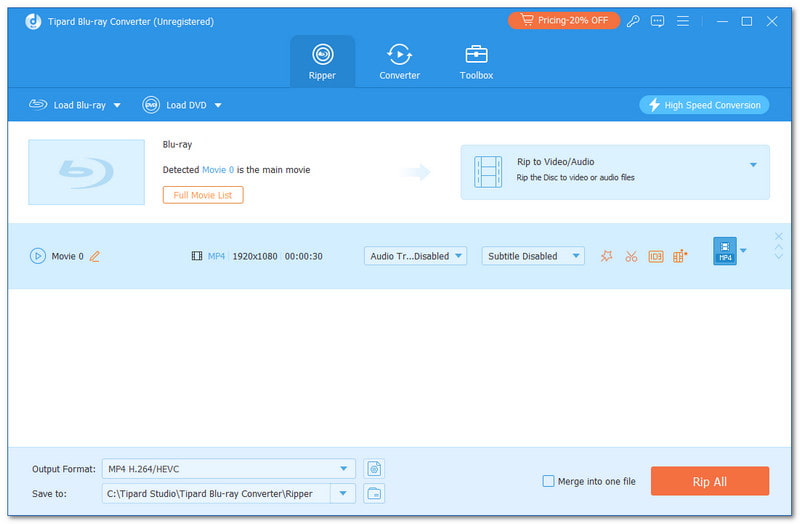
Task: Open the Audio Track Disabled dropdown
Action: [415, 256]
